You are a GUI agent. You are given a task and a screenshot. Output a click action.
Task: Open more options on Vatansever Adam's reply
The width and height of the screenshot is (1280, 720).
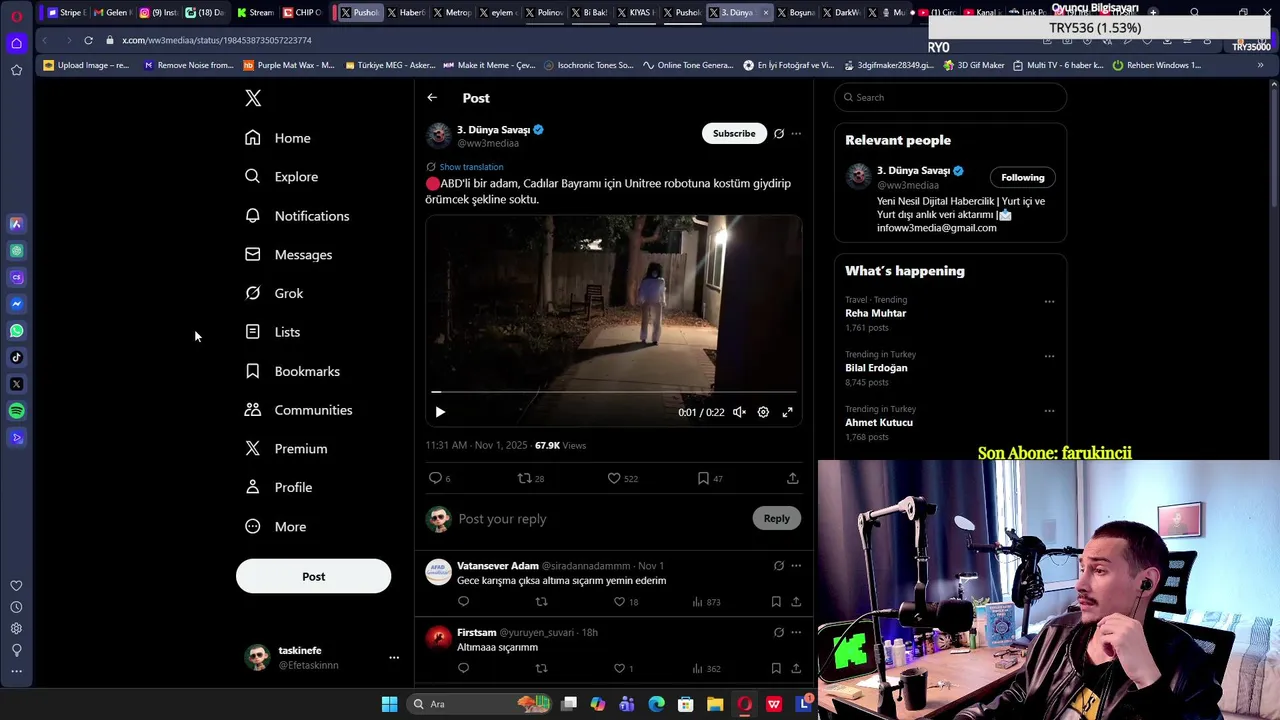(x=796, y=566)
